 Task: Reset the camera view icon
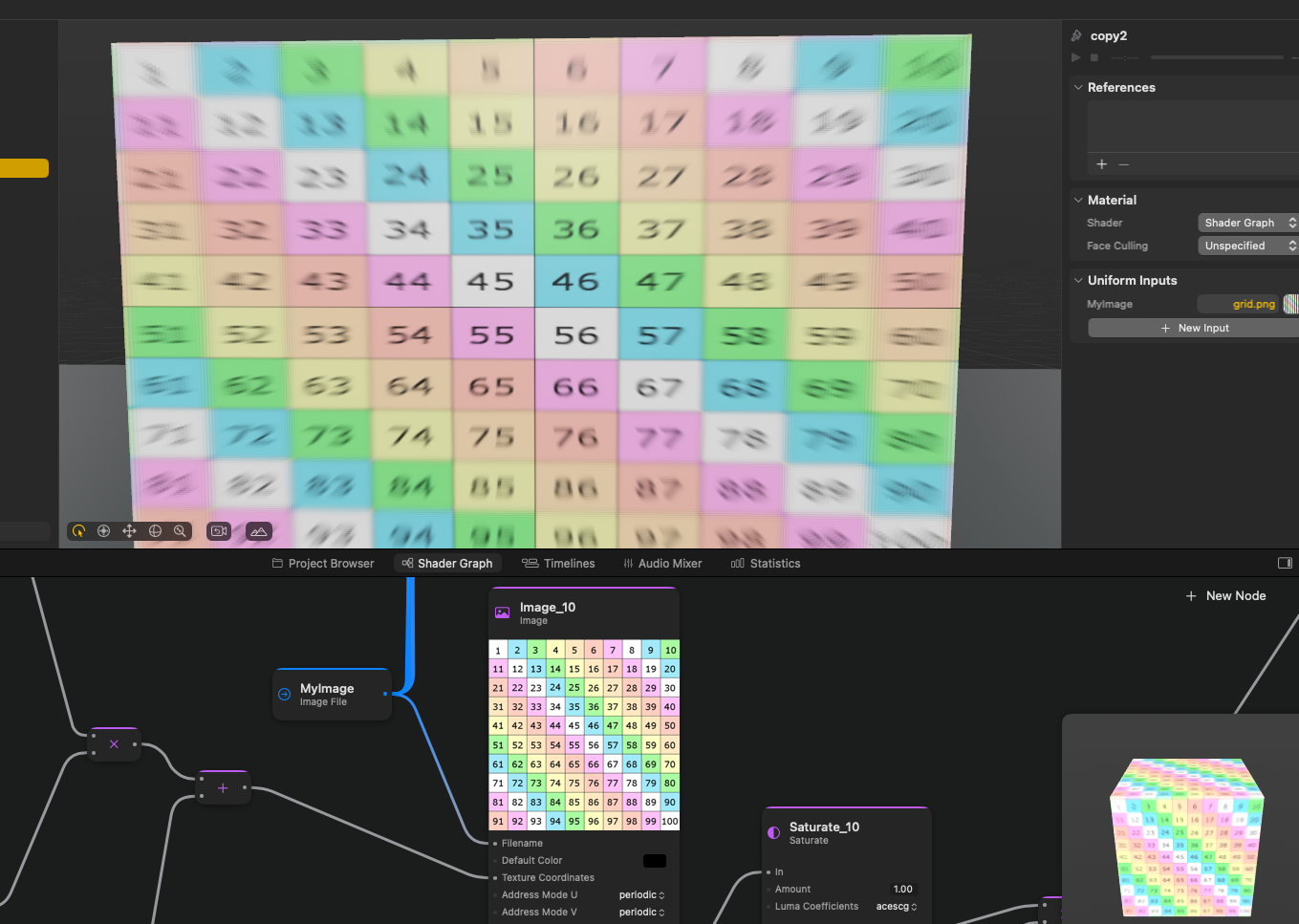pos(219,531)
